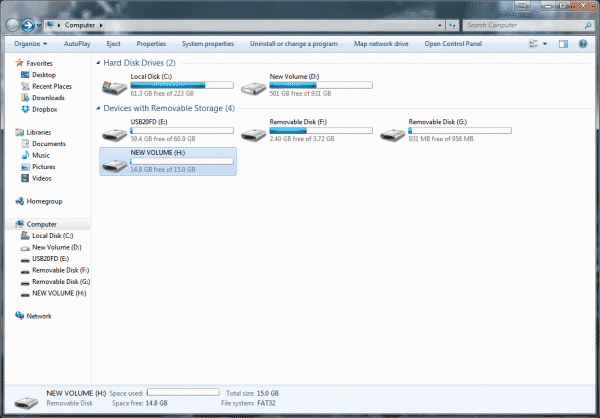The image size is (600, 418).
Task: Click '501 GB free of 931 GB' text
Action: coord(300,93)
